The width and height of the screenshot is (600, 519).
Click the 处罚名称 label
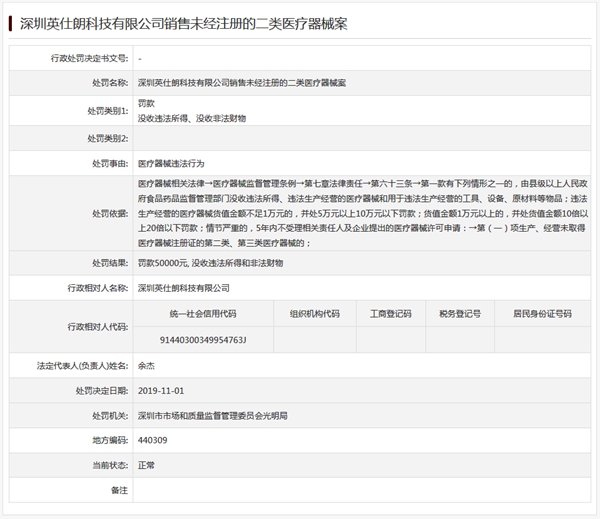pyautogui.click(x=110, y=83)
